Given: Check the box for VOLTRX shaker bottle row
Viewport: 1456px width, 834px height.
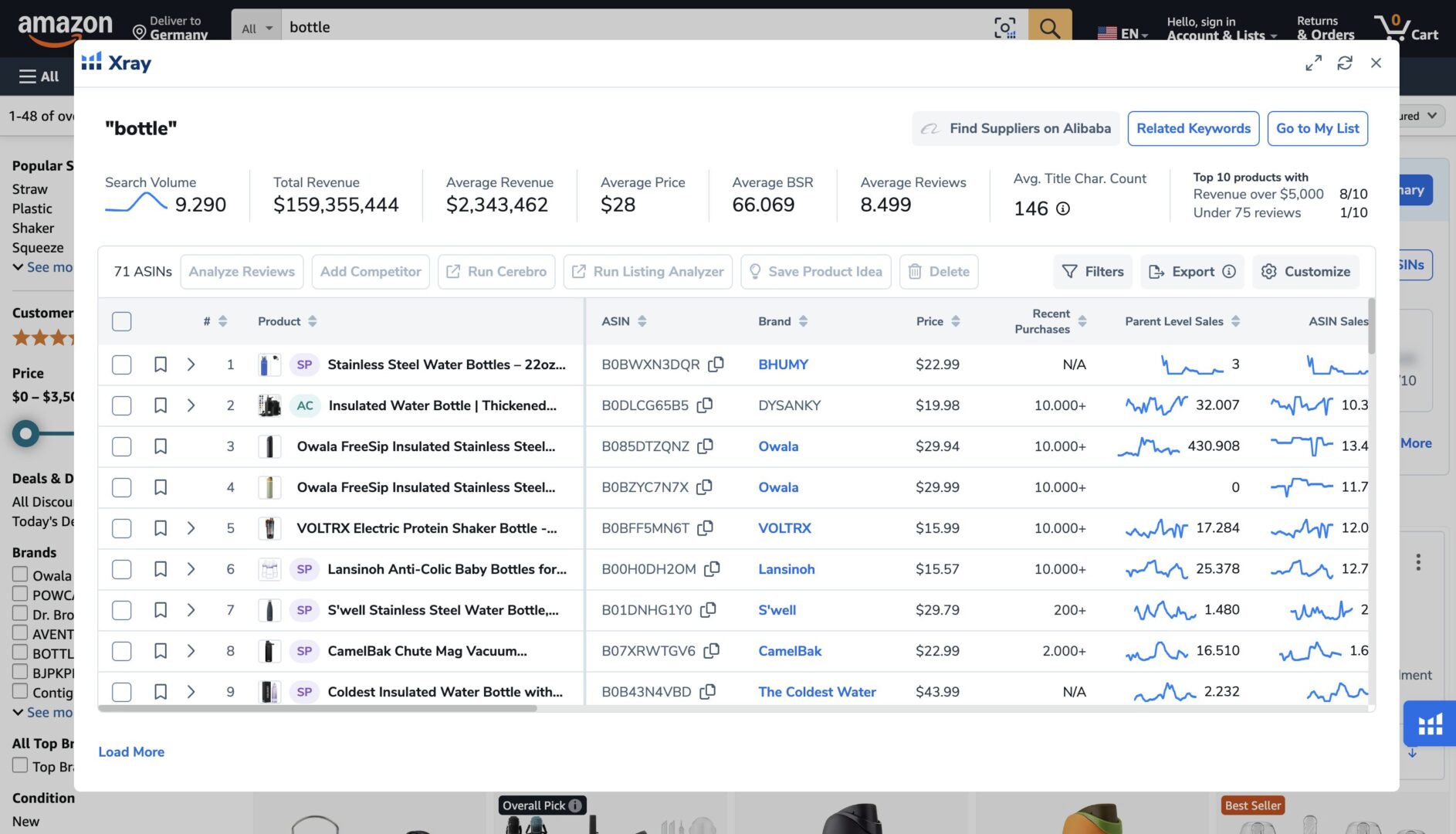Looking at the screenshot, I should pos(122,528).
